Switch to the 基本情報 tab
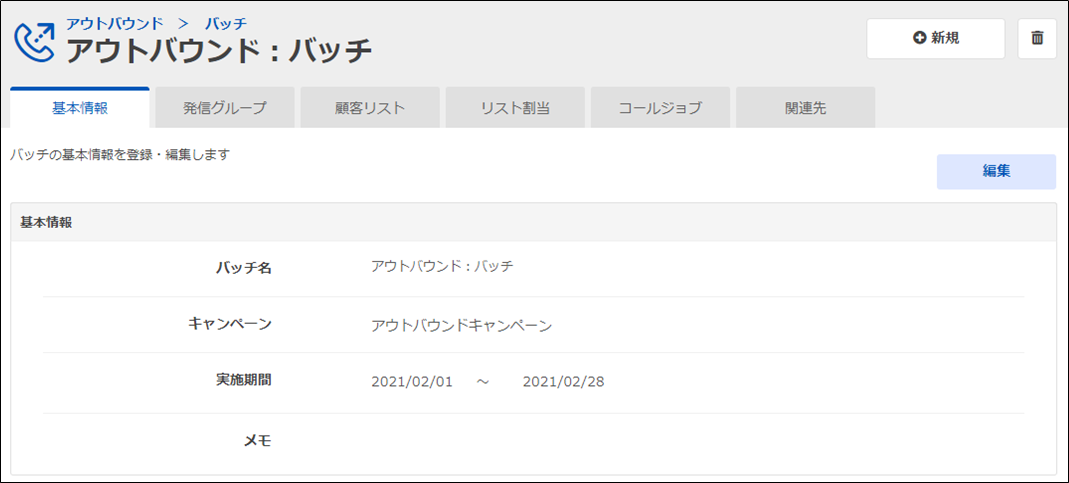1069x483 pixels. 80,108
